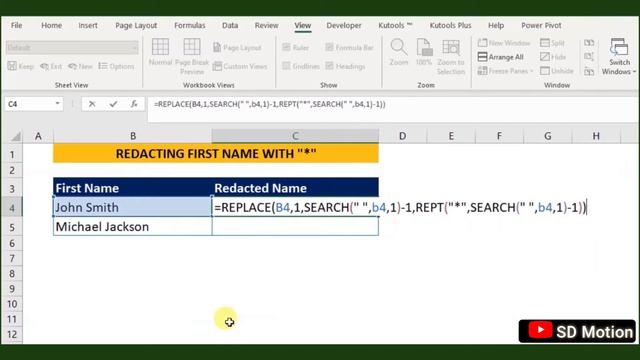Image resolution: width=640 pixels, height=360 pixels.
Task: Set zoom to 100%
Action: 424,52
